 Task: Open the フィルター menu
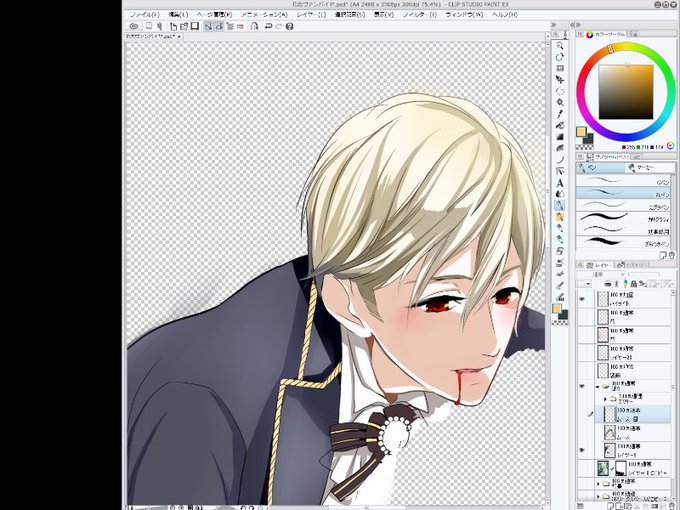tap(420, 15)
